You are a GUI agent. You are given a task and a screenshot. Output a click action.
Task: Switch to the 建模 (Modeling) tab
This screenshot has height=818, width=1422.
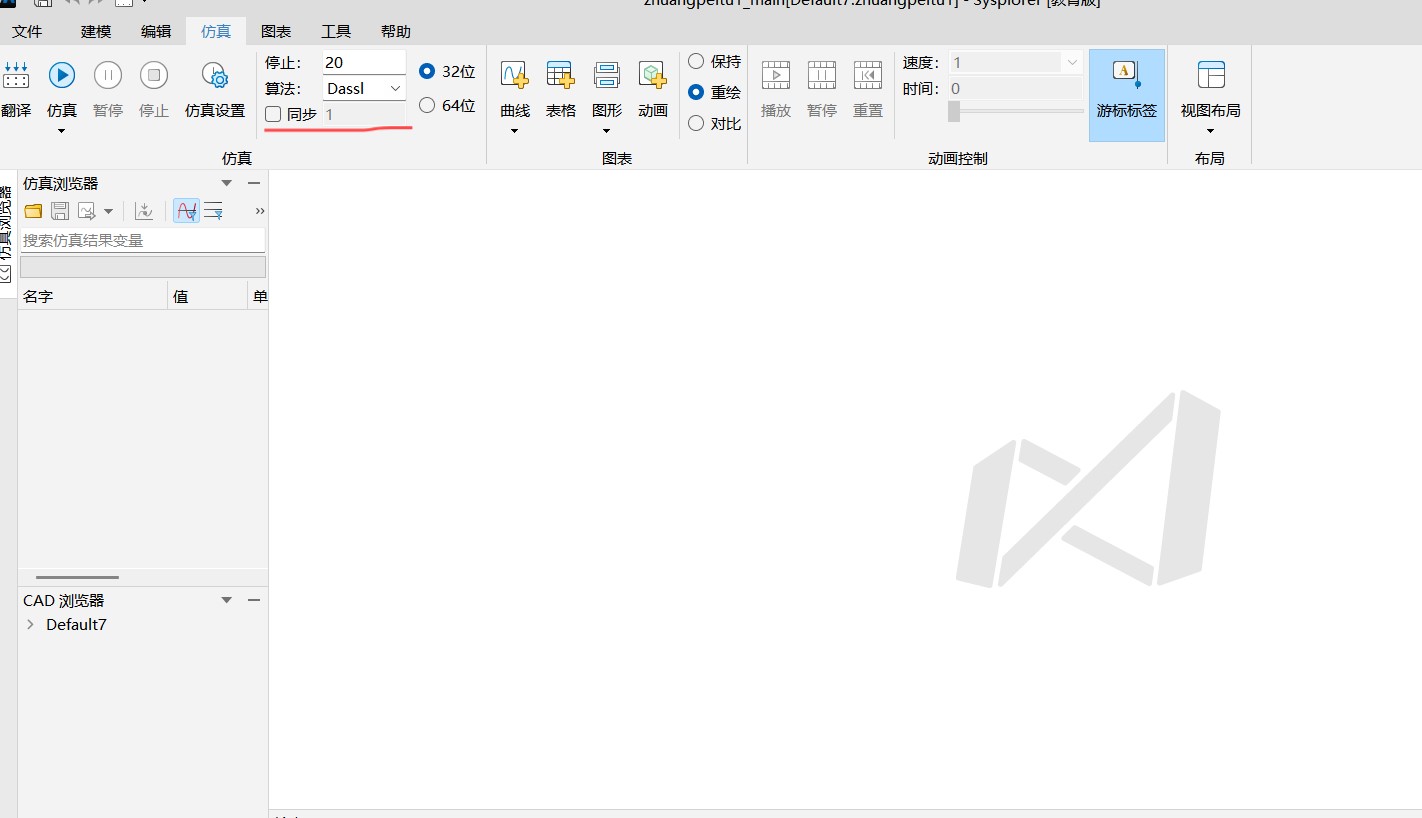(x=96, y=31)
